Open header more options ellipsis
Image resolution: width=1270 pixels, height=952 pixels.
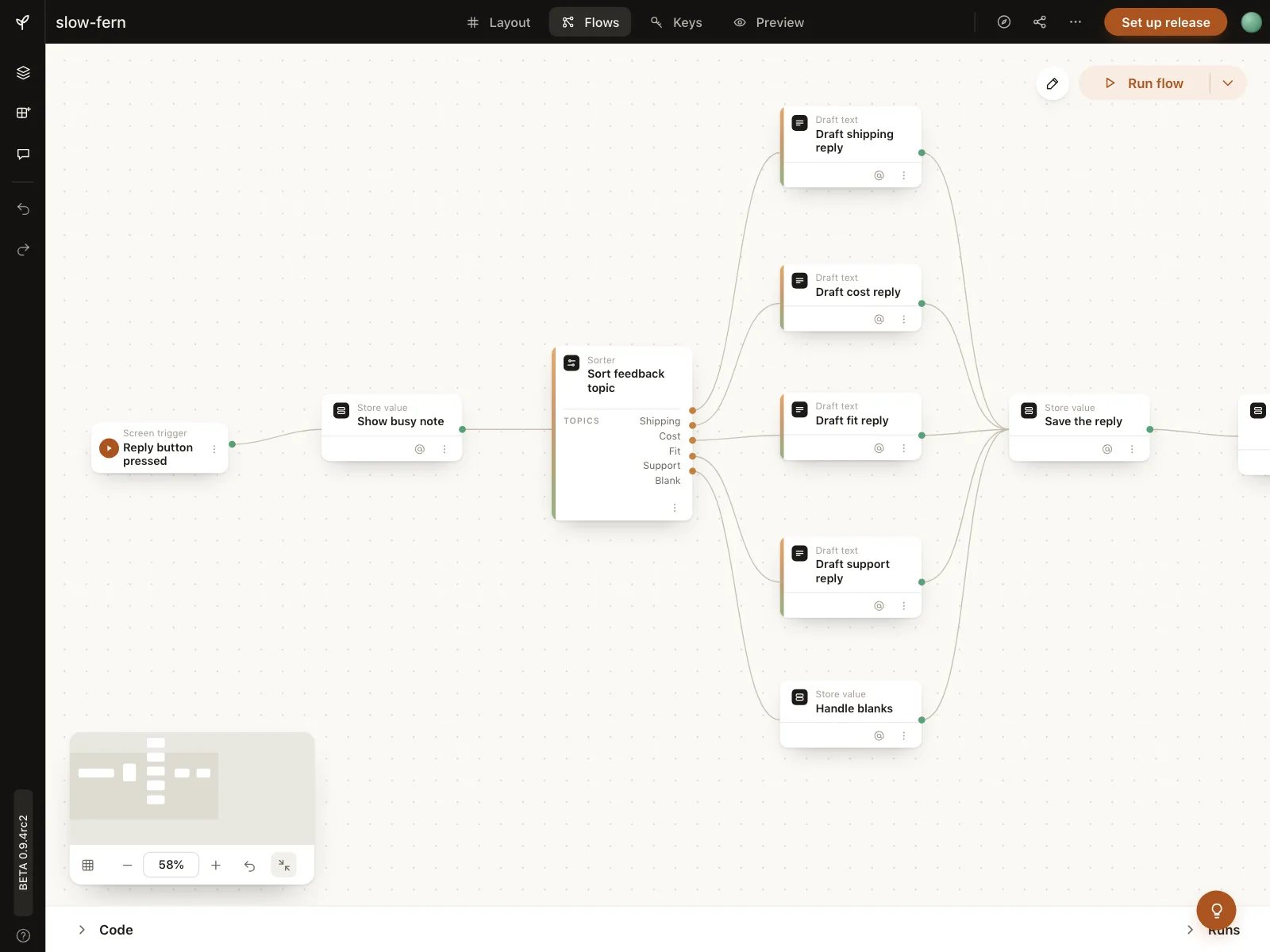tap(1076, 22)
